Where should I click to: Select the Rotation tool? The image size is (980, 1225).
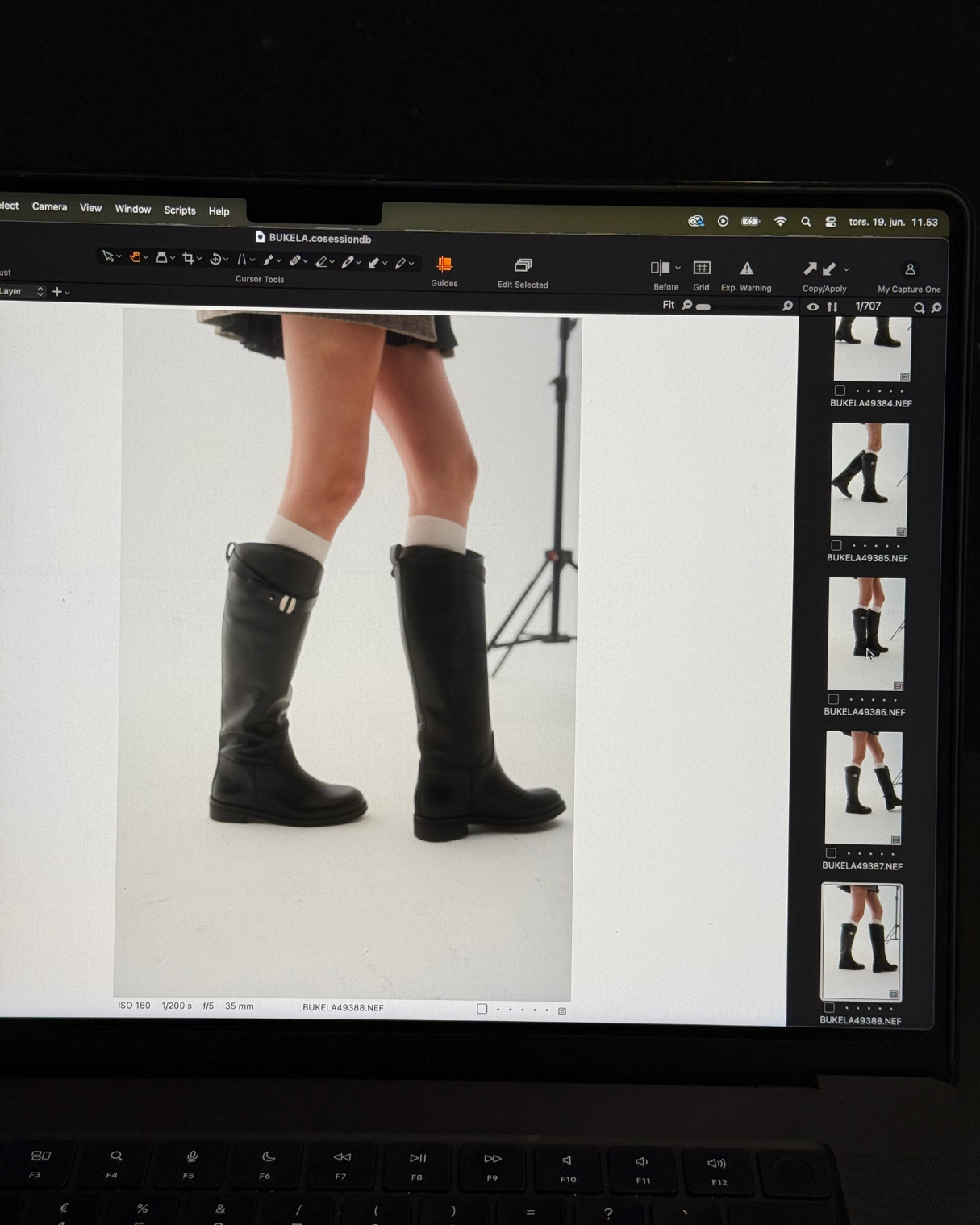coord(215,259)
